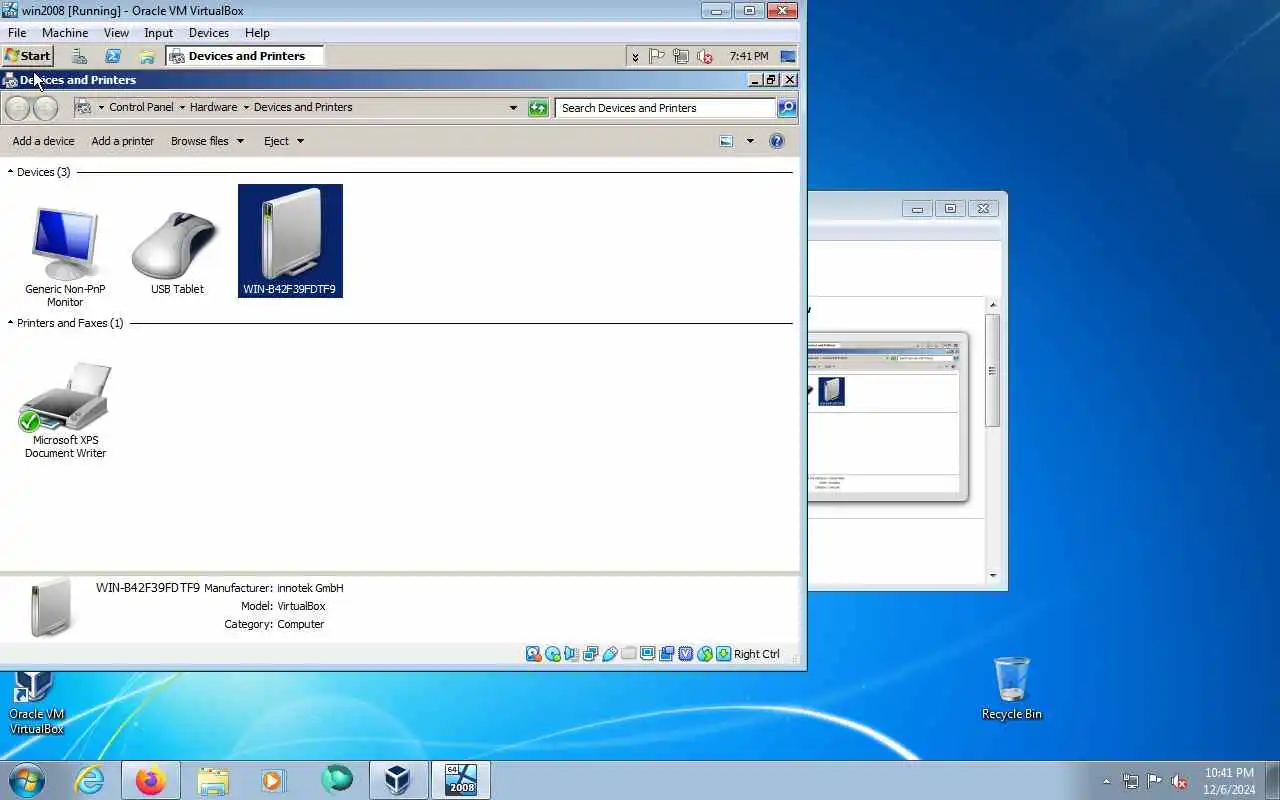Image resolution: width=1280 pixels, height=800 pixels.
Task: Open Eject dropdown
Action: click(283, 141)
